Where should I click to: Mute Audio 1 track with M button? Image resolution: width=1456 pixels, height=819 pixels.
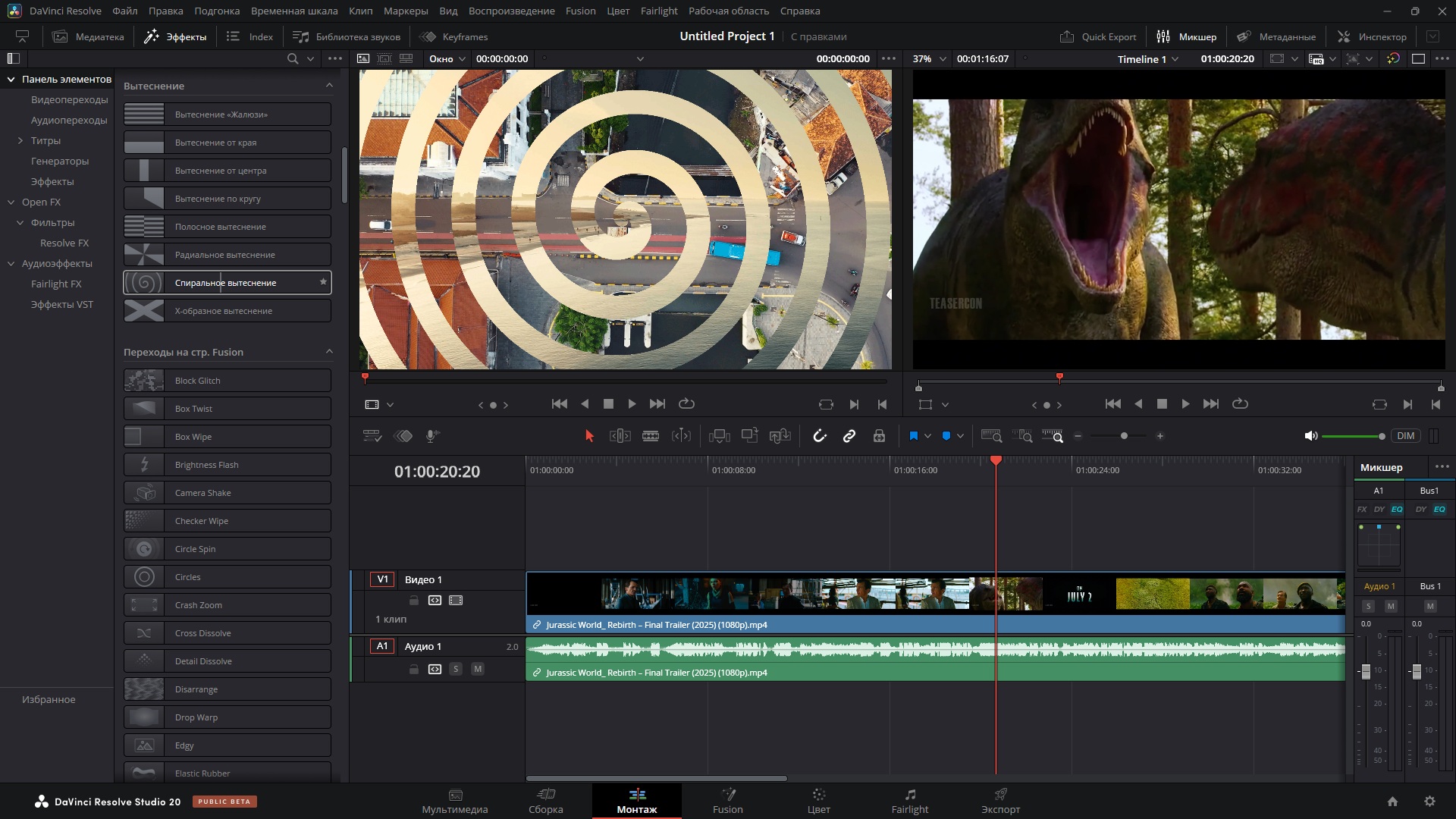[x=478, y=669]
